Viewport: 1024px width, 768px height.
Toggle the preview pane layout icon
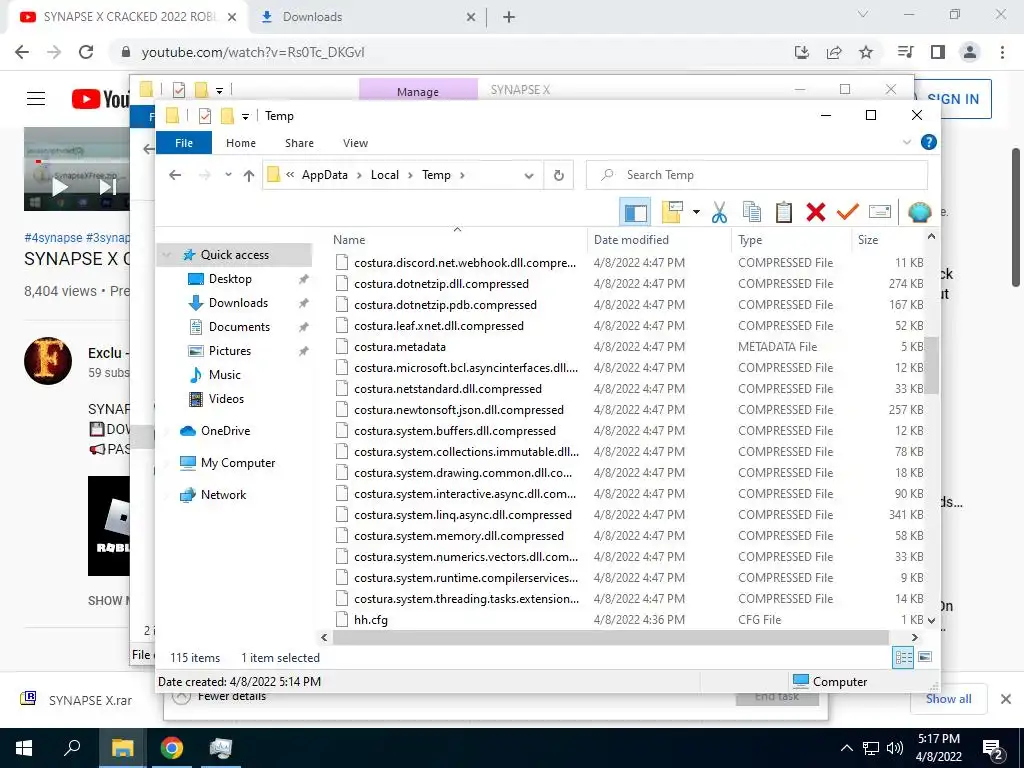635,212
